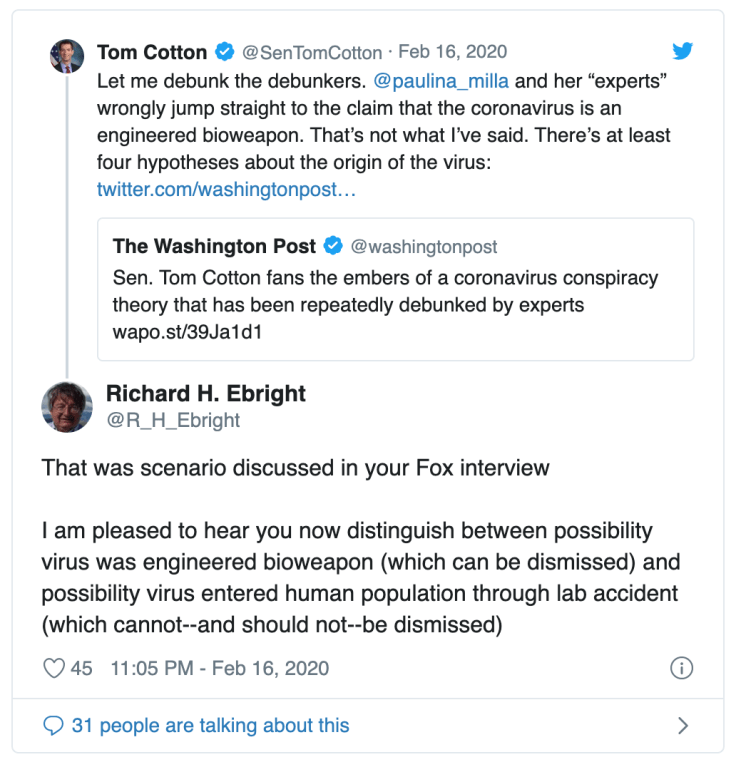Expand conversation with right chevron arrow

point(683,726)
